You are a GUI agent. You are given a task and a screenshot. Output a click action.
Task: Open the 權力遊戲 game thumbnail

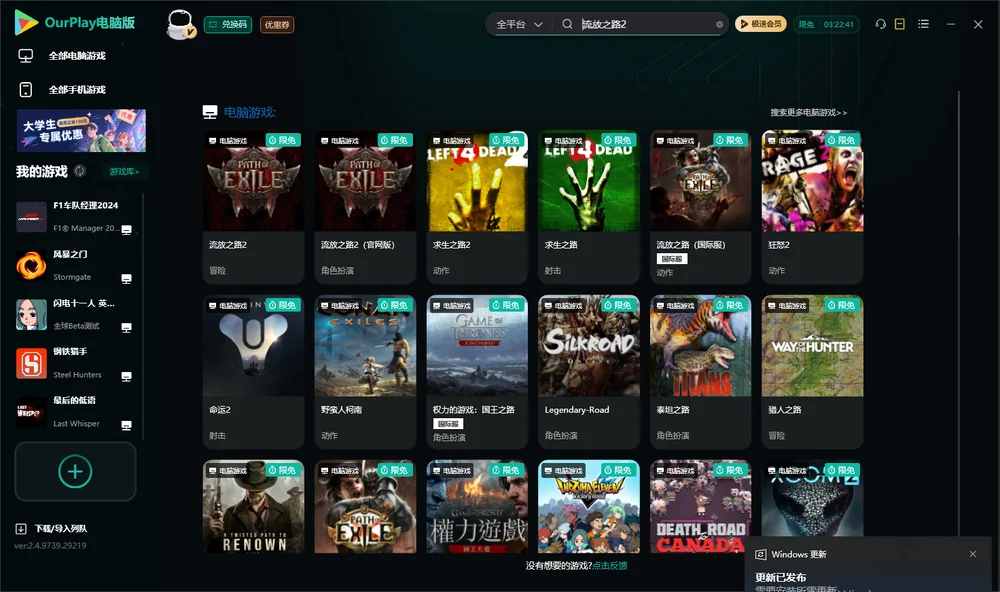[x=477, y=507]
